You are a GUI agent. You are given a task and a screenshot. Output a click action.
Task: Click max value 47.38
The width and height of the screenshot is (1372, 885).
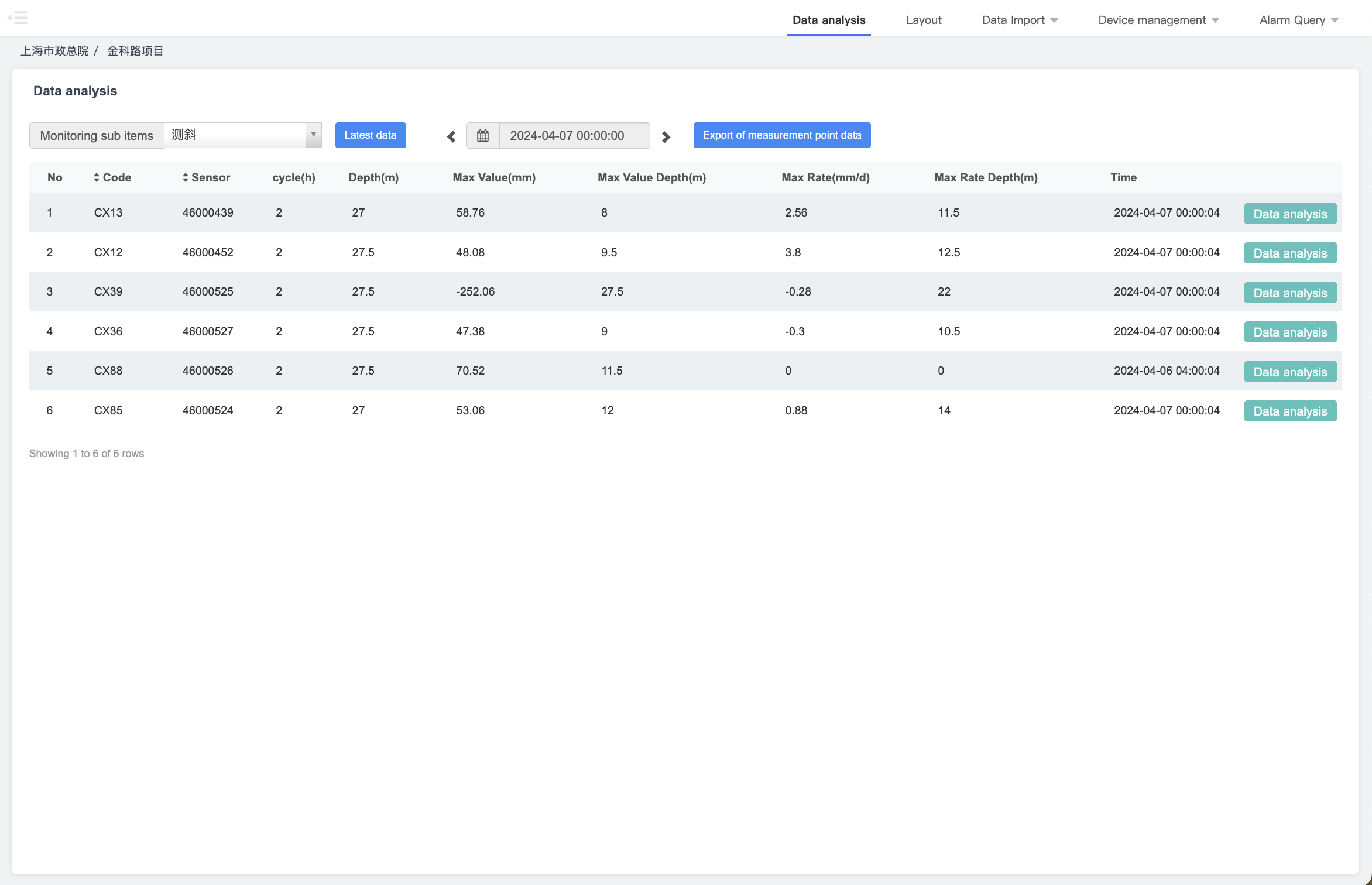pyautogui.click(x=470, y=331)
